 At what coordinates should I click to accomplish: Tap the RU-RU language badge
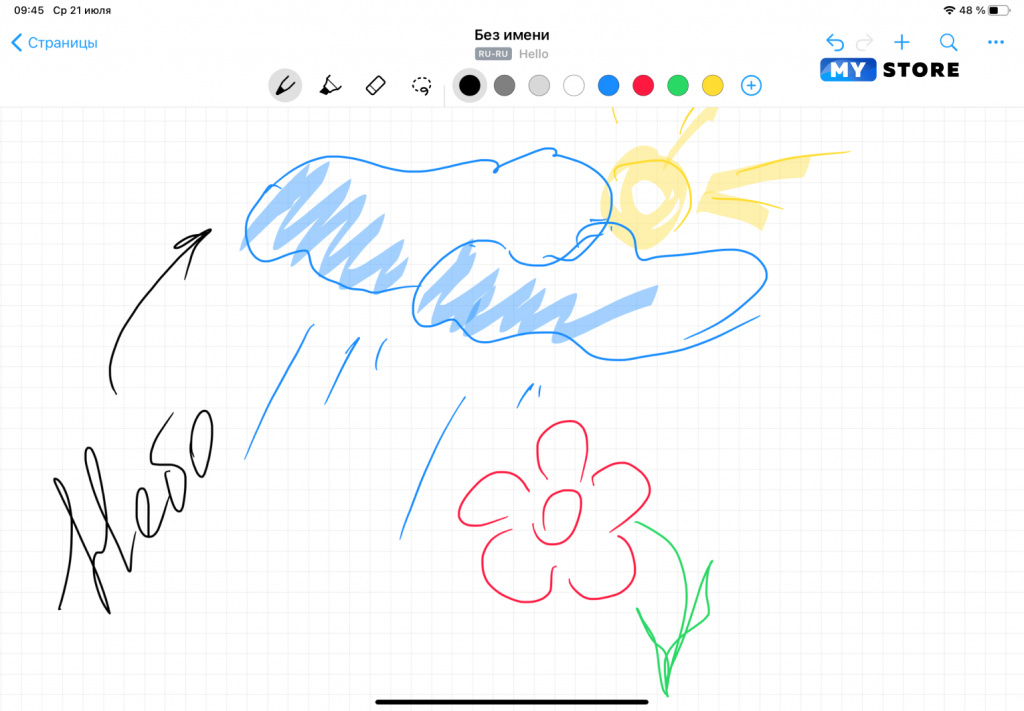[x=493, y=54]
